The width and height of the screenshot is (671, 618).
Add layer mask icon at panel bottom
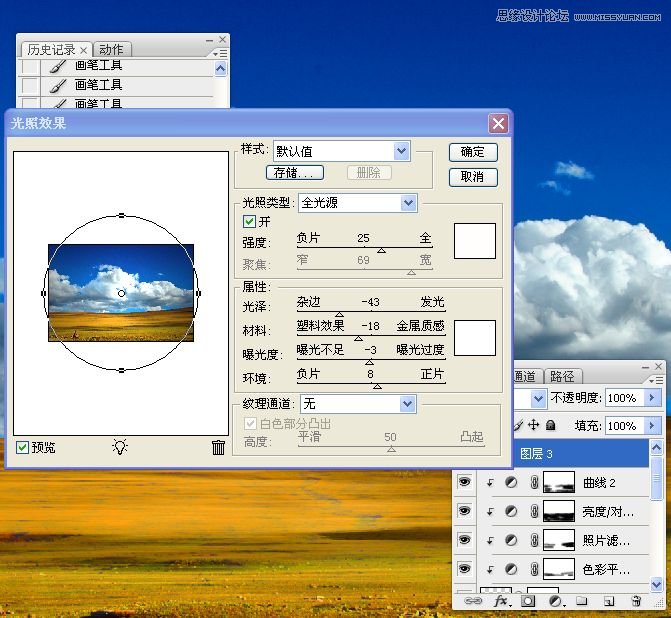[528, 601]
